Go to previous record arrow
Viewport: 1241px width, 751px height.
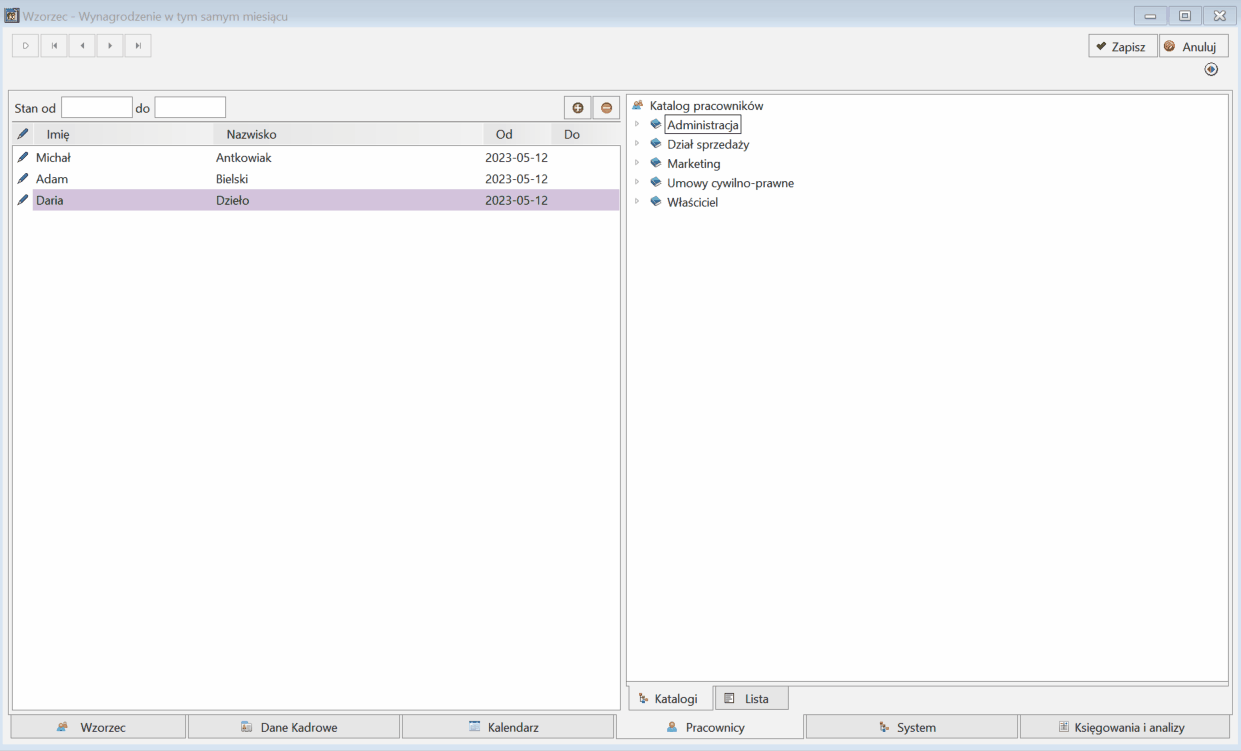coord(82,45)
